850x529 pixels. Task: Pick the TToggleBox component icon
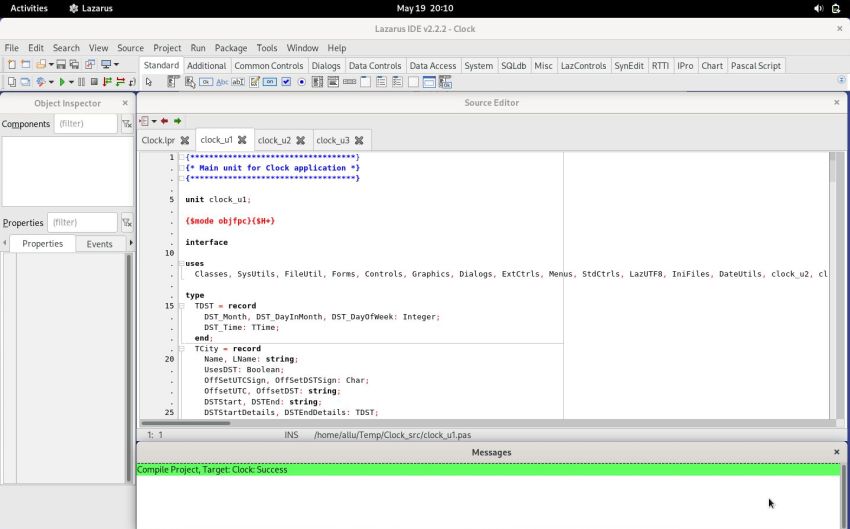270,82
